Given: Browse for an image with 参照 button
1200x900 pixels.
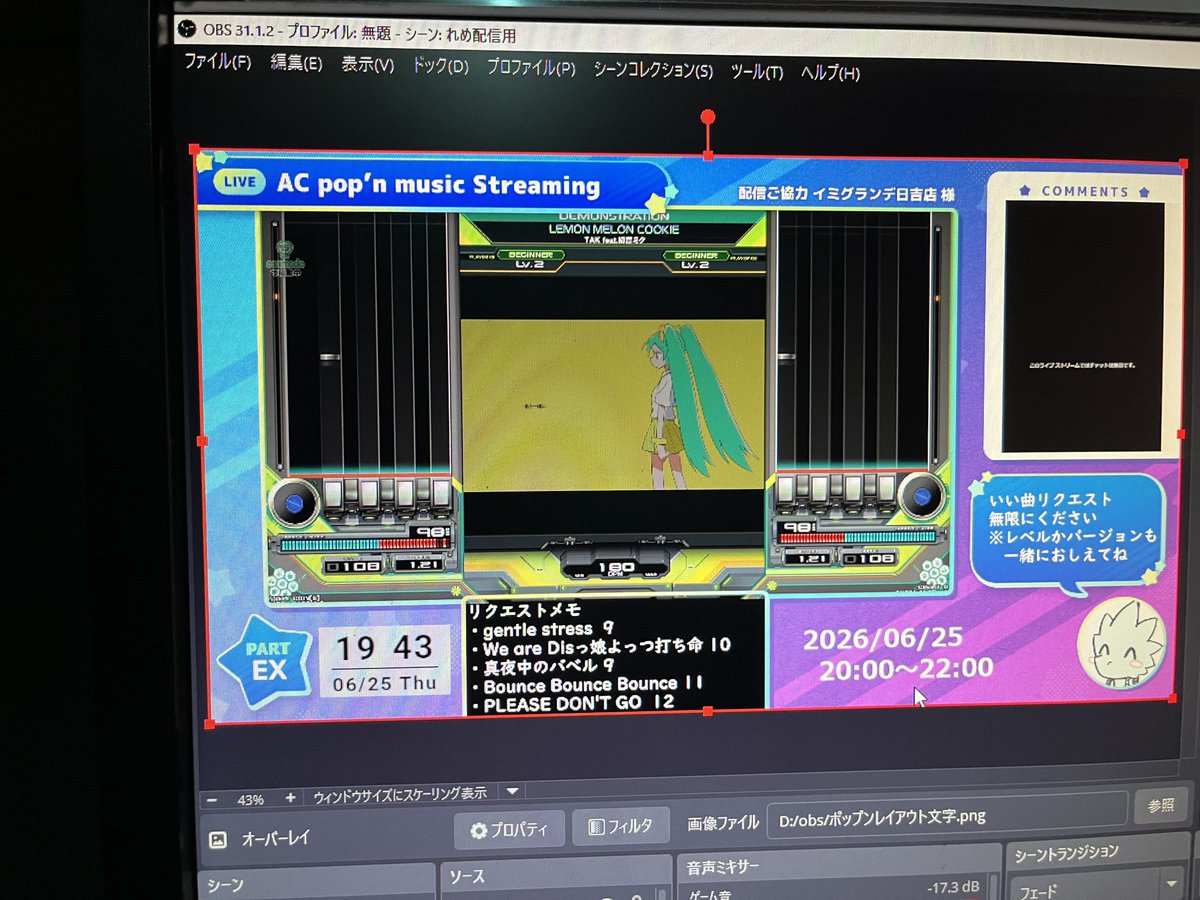Looking at the screenshot, I should [x=1160, y=806].
